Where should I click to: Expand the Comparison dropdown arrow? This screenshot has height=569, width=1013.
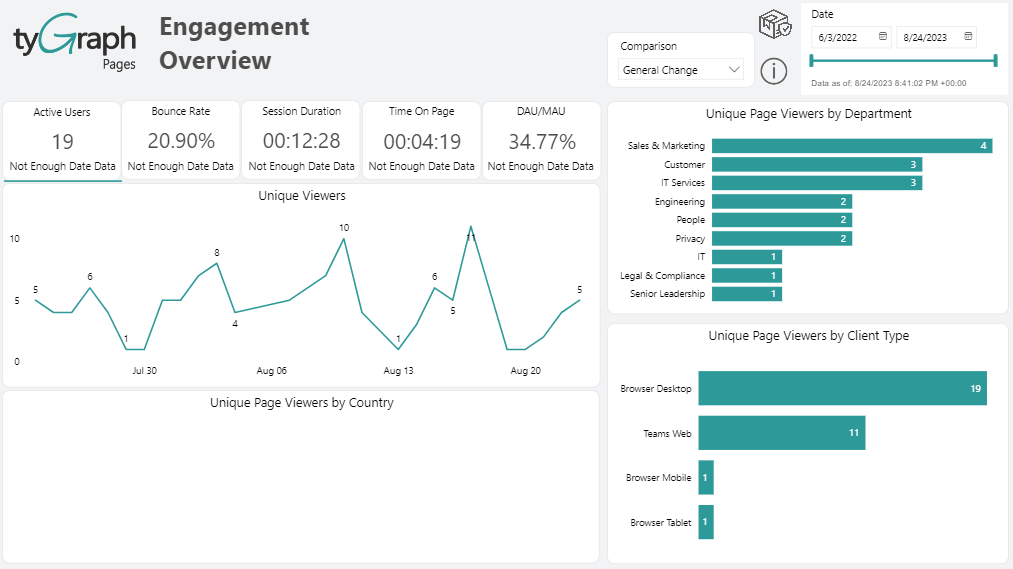click(735, 70)
